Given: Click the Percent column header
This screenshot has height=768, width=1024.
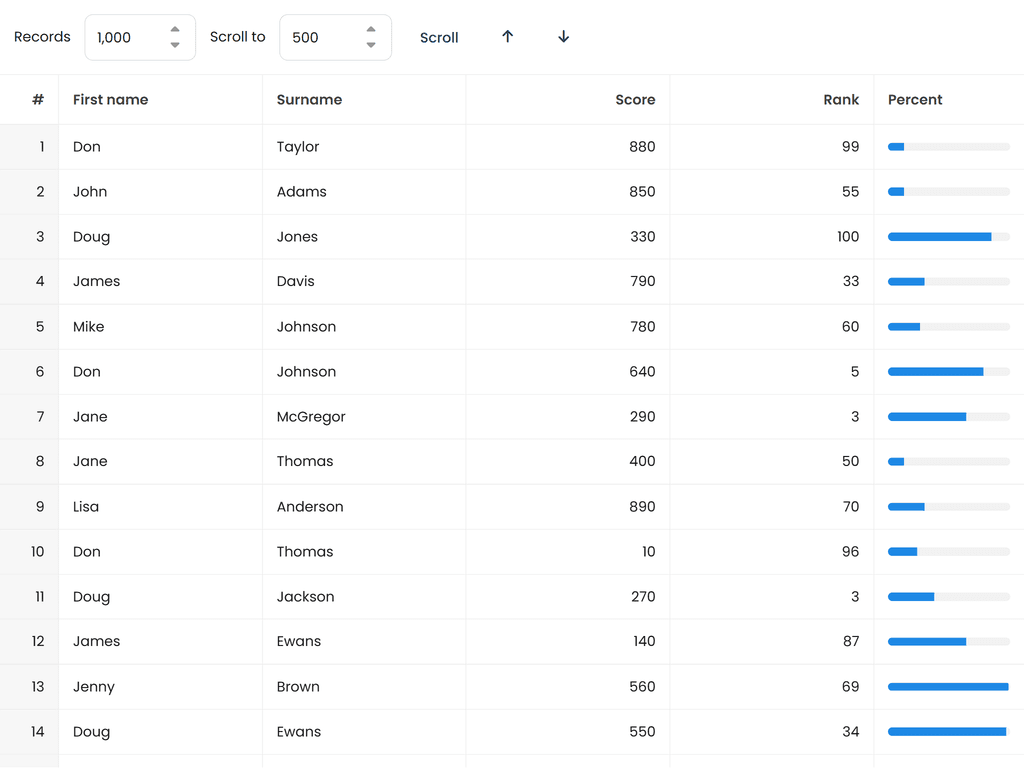Looking at the screenshot, I should pyautogui.click(x=914, y=99).
